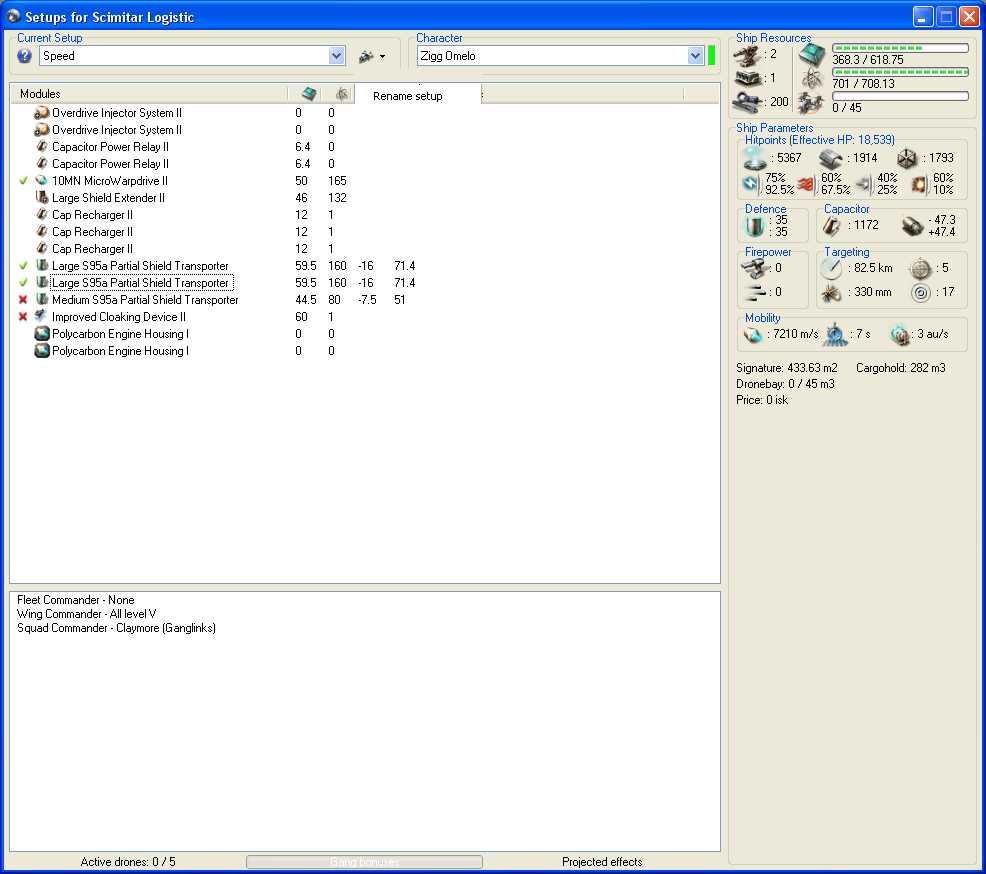Open the Current Setup dropdown arrow
Image resolution: width=986 pixels, height=874 pixels.
tap(336, 56)
